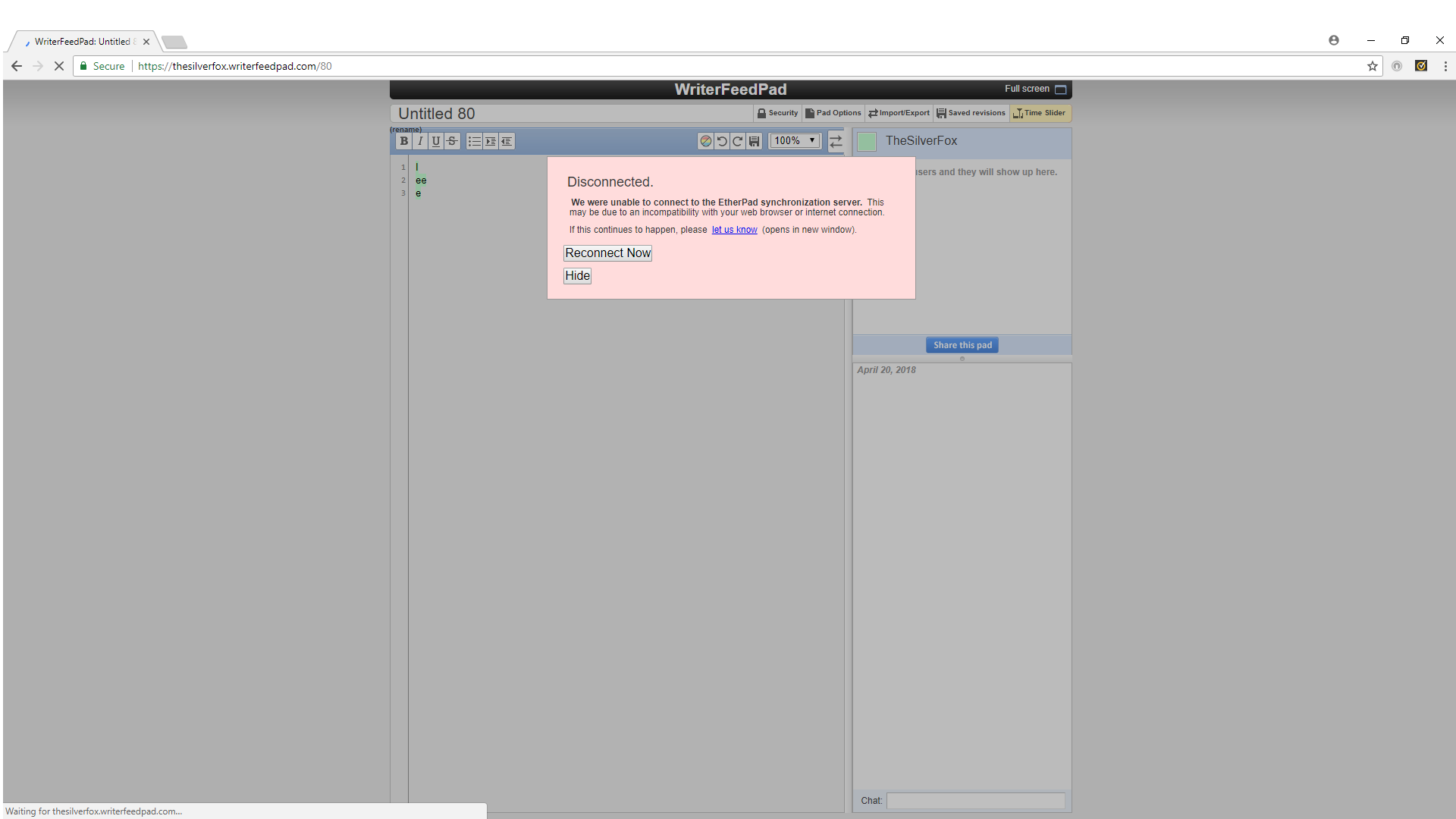Toggle Full screen mode
The width and height of the screenshot is (1456, 819).
(1035, 89)
